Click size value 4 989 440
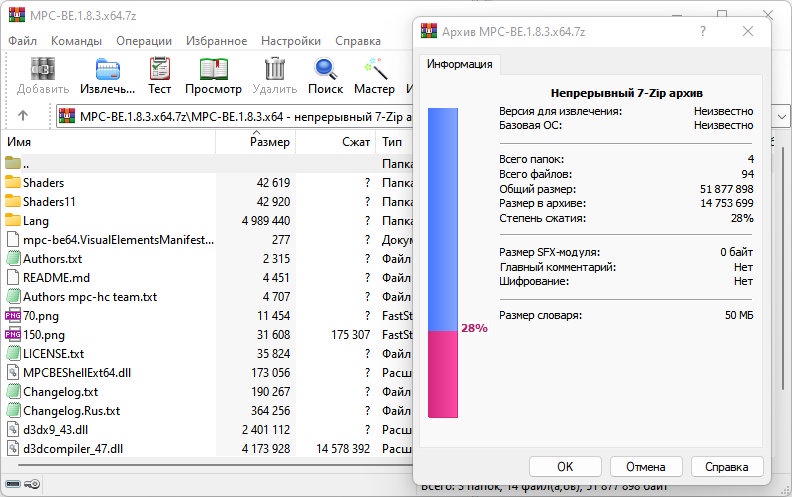Image resolution: width=792 pixels, height=497 pixels. point(266,221)
